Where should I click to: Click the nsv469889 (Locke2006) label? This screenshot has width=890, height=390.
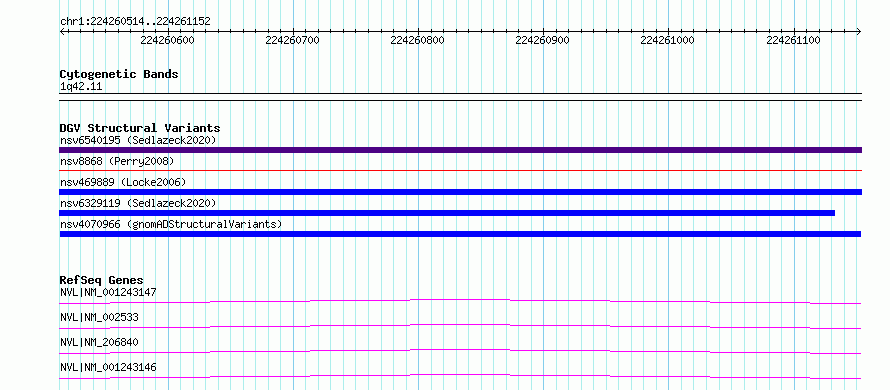123,182
